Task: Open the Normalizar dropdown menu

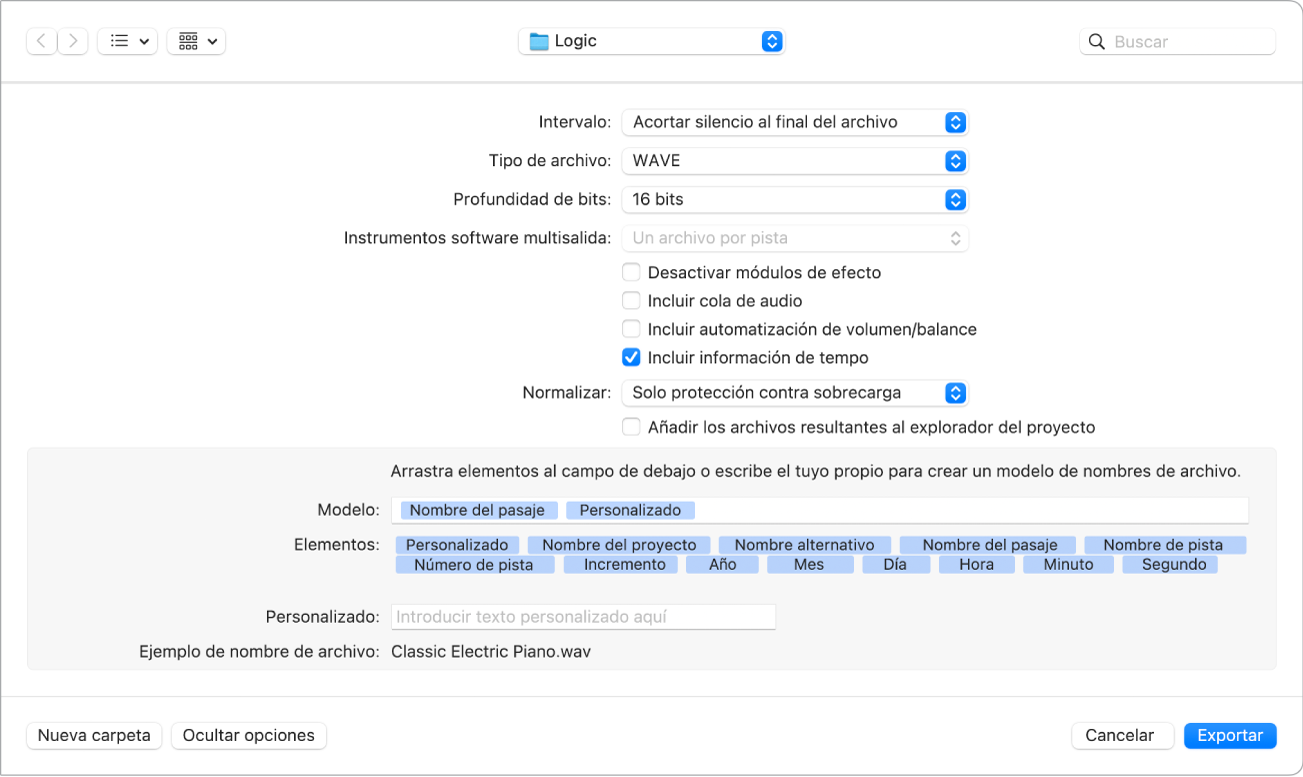Action: (795, 393)
